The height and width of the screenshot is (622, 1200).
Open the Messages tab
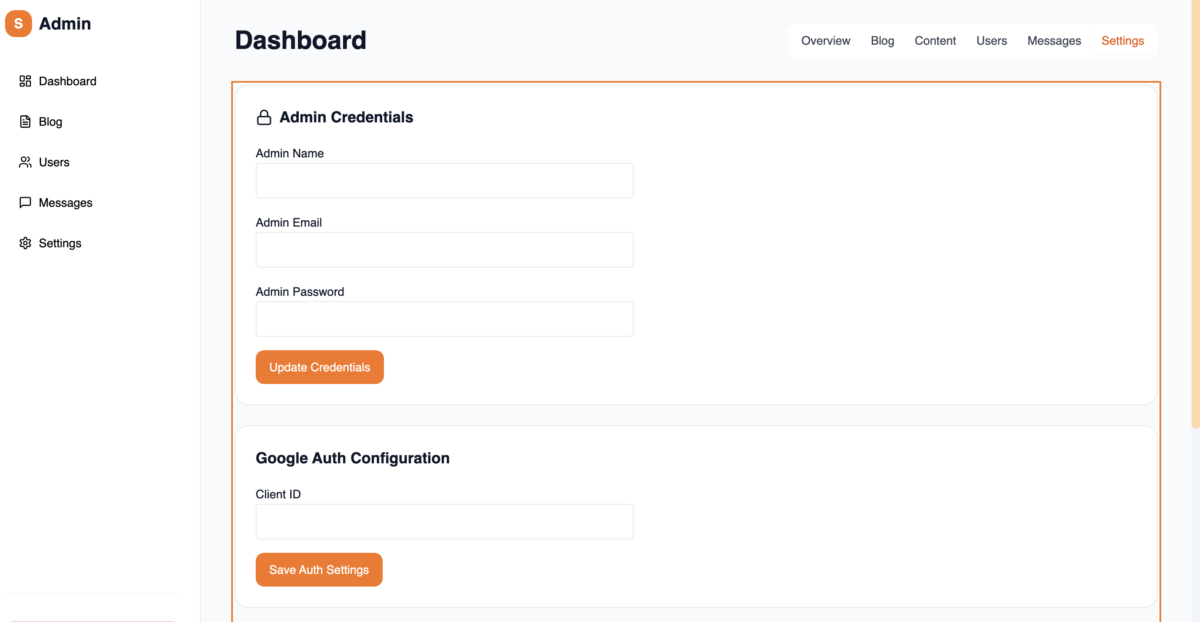click(1054, 40)
